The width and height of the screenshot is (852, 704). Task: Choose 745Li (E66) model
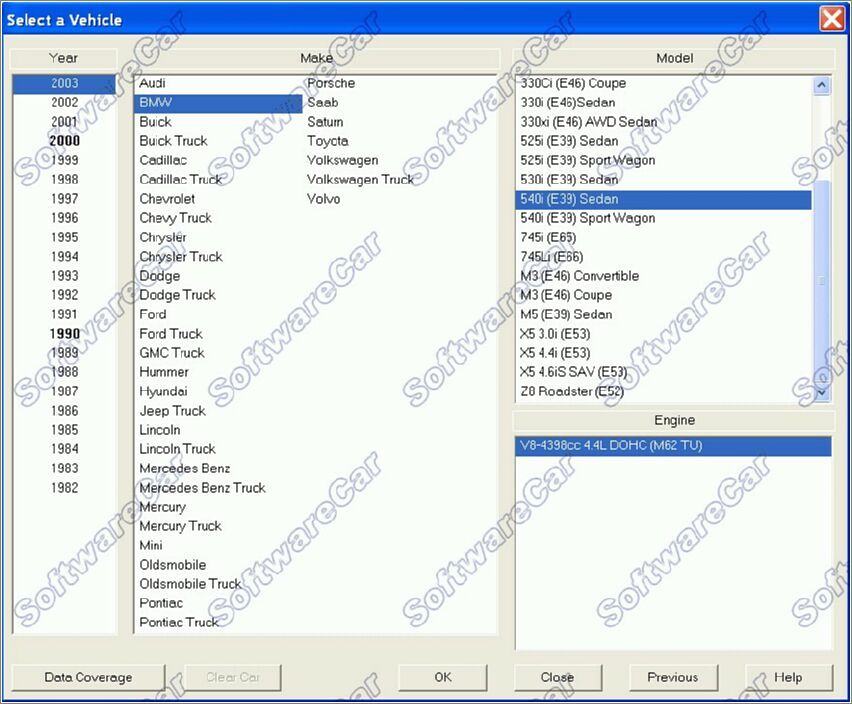point(551,257)
